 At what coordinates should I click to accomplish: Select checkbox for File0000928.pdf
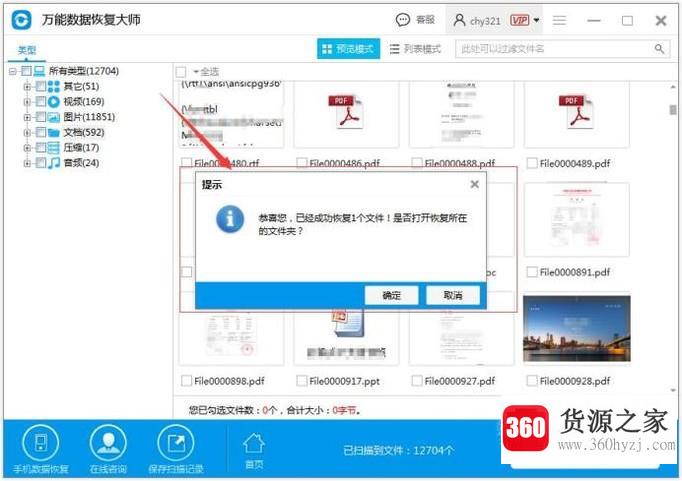tap(532, 381)
